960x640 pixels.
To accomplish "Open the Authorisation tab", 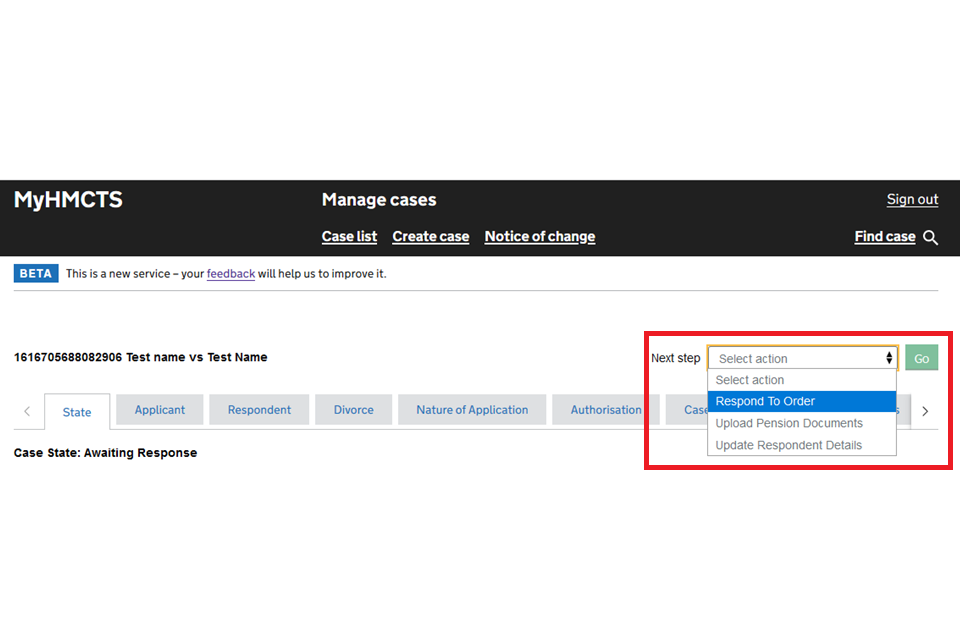I will pos(606,410).
